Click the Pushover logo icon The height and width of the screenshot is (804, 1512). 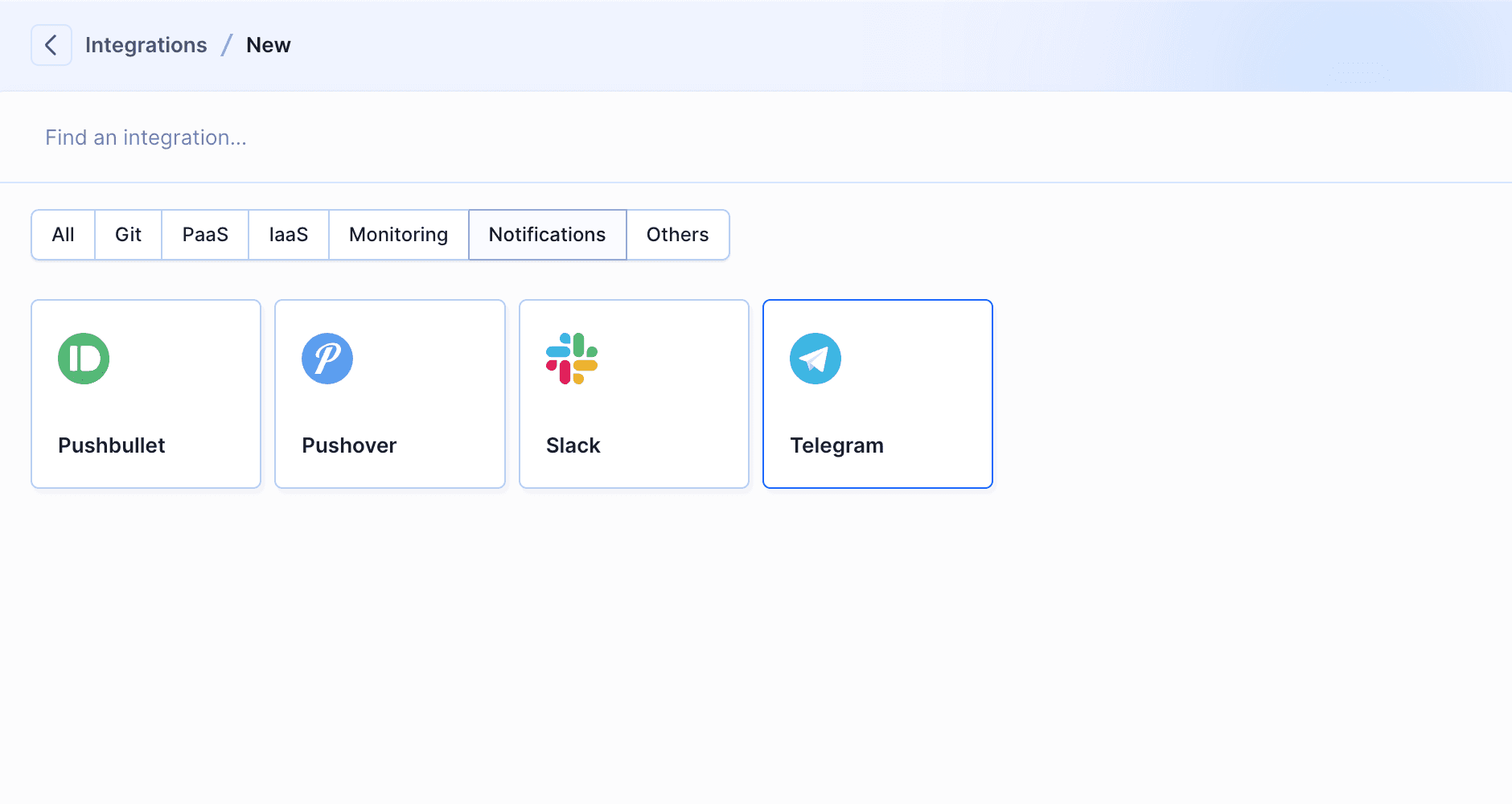tap(327, 359)
